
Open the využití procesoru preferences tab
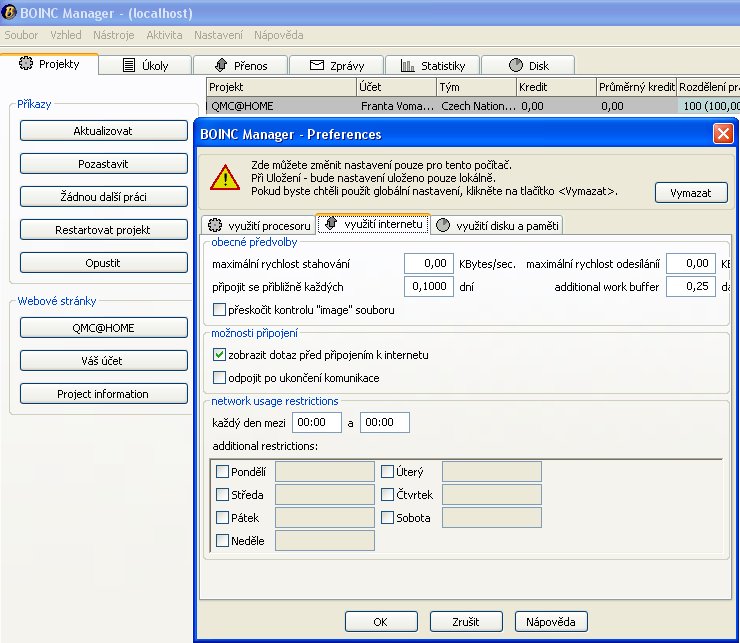pyautogui.click(x=259, y=226)
